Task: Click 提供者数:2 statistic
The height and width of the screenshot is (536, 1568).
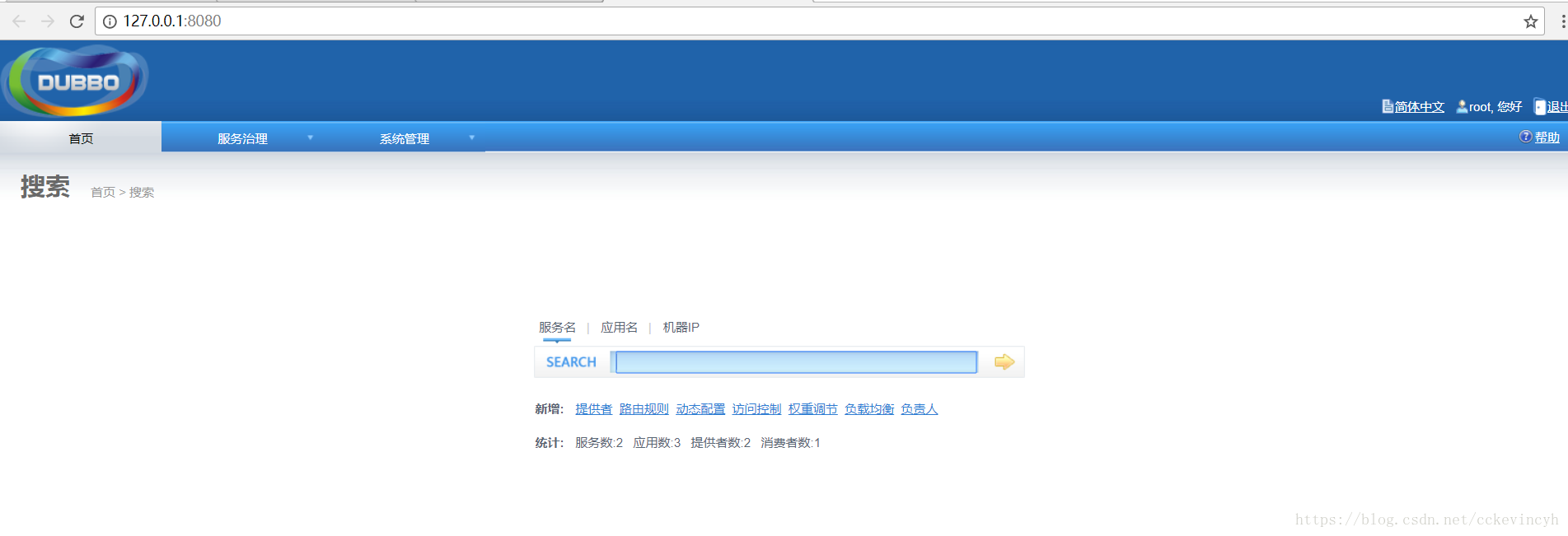Action: [x=720, y=443]
